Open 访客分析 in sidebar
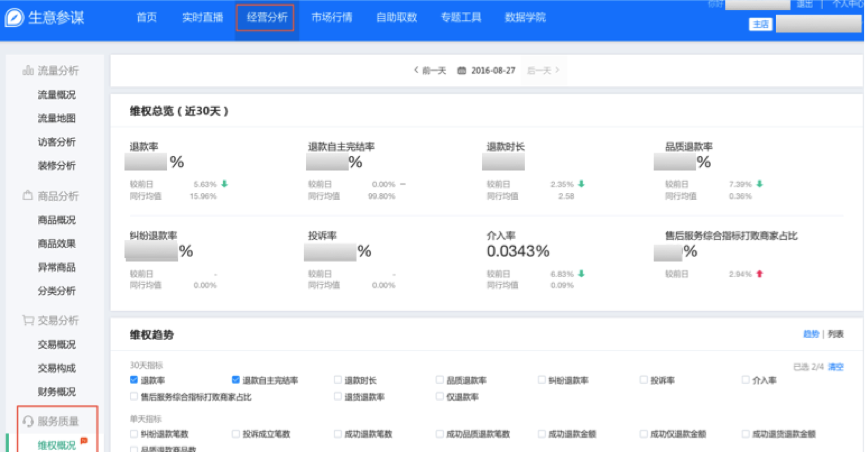Viewport: 865px width, 453px height. (56, 142)
